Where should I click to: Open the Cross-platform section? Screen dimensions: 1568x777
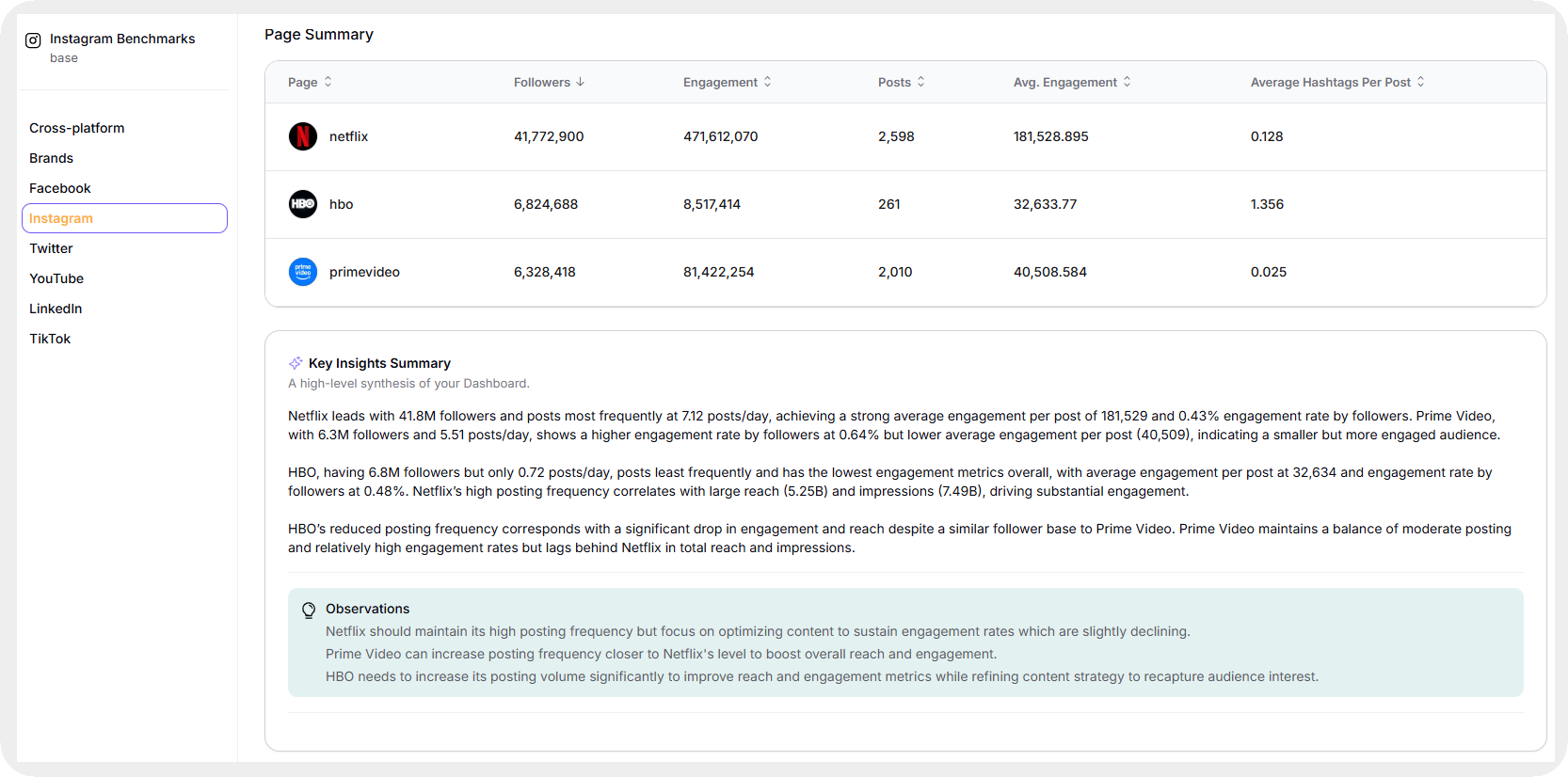tap(124, 128)
